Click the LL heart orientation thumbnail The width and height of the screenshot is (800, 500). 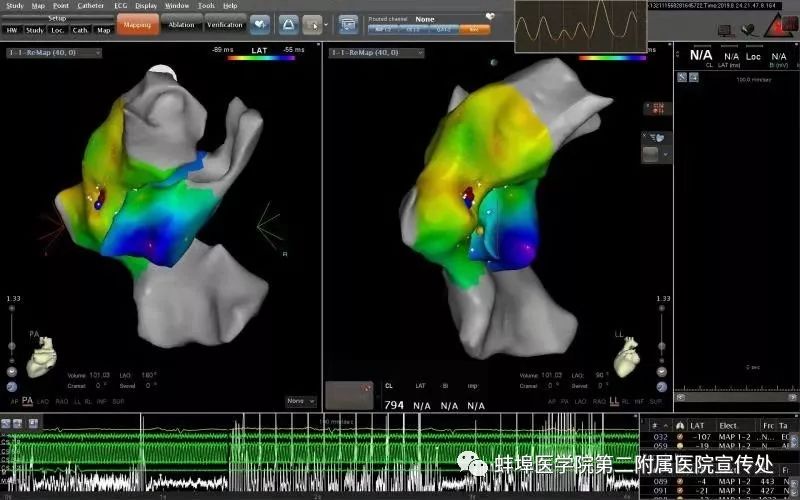(x=627, y=357)
